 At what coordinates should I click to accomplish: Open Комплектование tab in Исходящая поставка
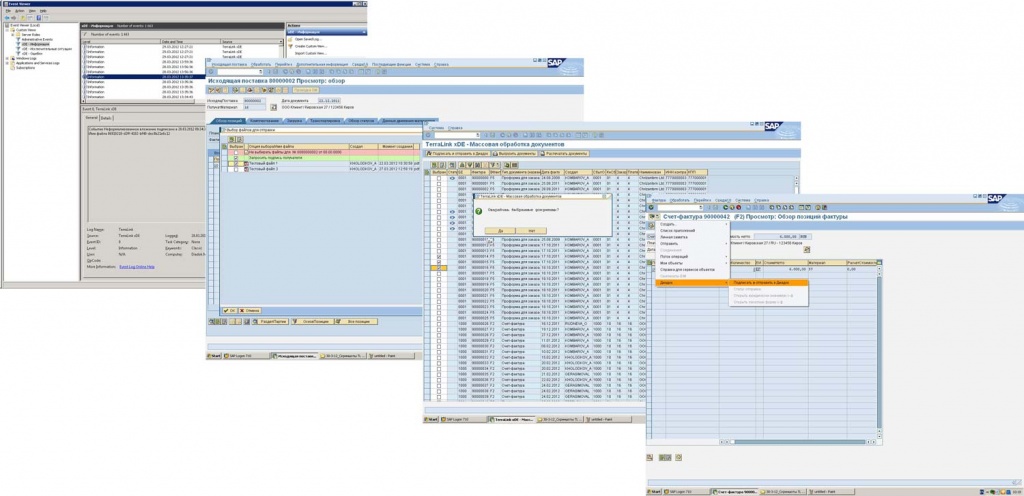(264, 121)
